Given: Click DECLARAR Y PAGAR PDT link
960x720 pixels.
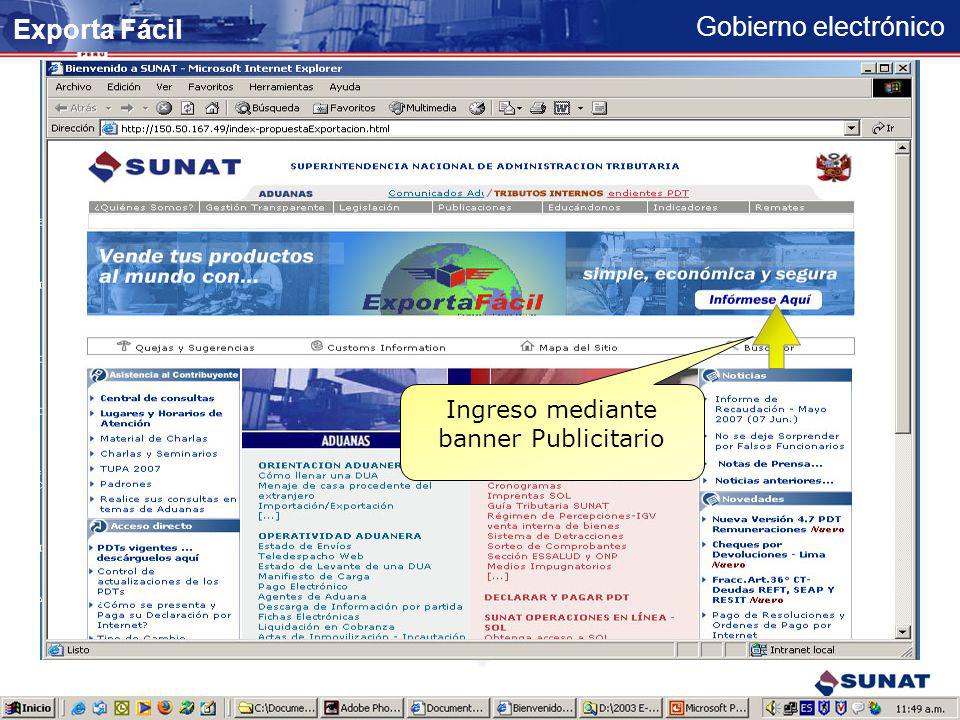Looking at the screenshot, I should click(x=557, y=597).
